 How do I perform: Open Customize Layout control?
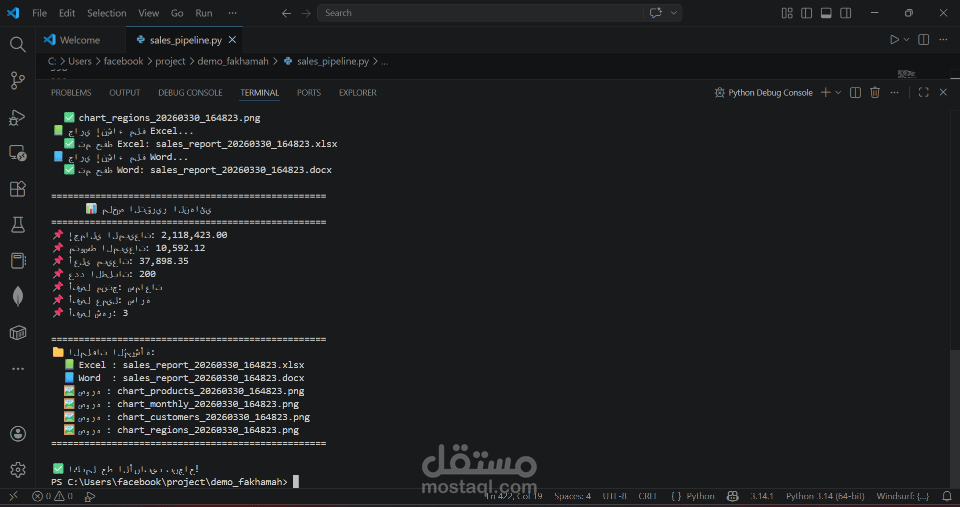787,13
